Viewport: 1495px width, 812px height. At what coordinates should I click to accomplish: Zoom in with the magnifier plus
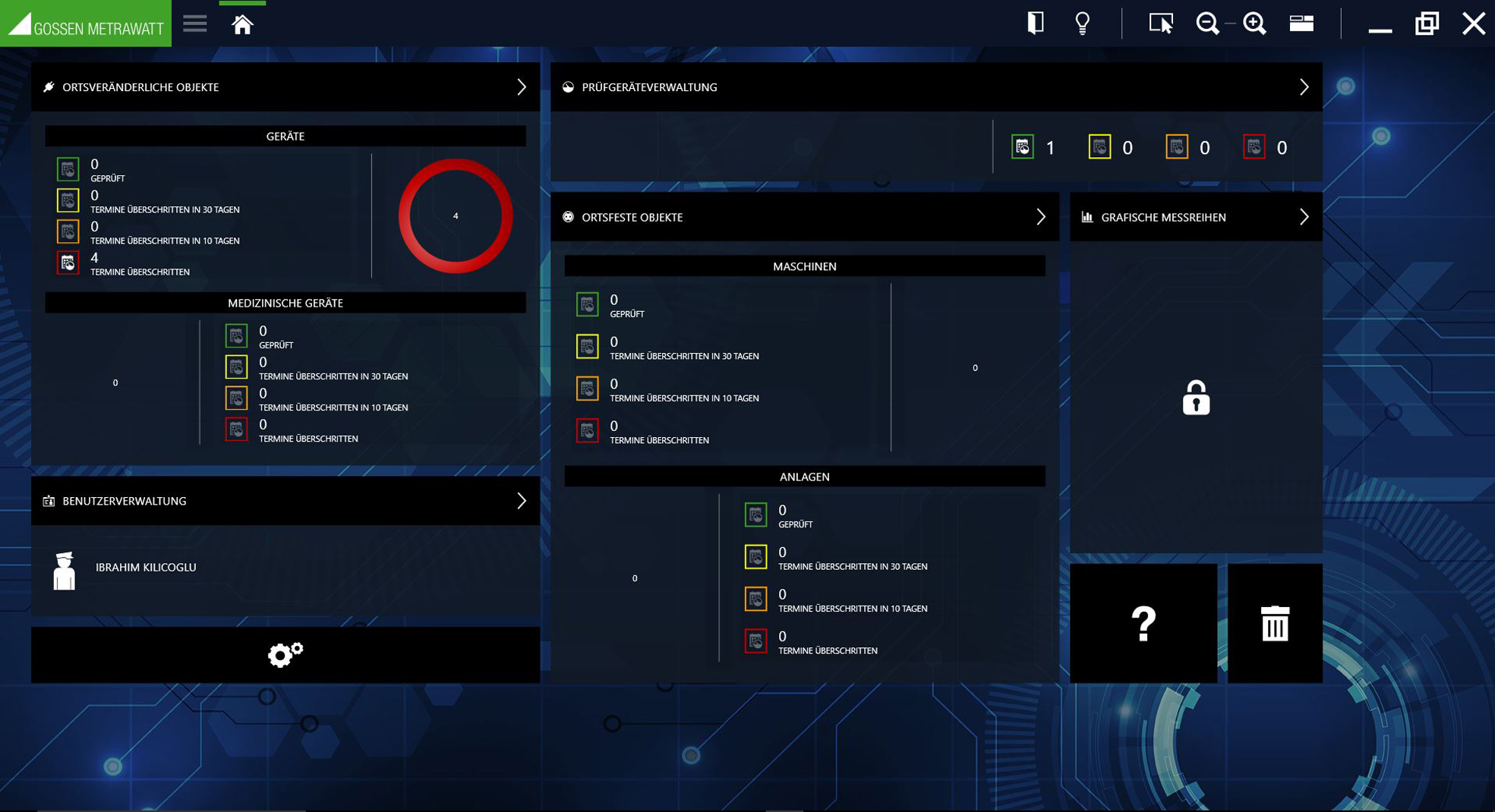(1254, 24)
